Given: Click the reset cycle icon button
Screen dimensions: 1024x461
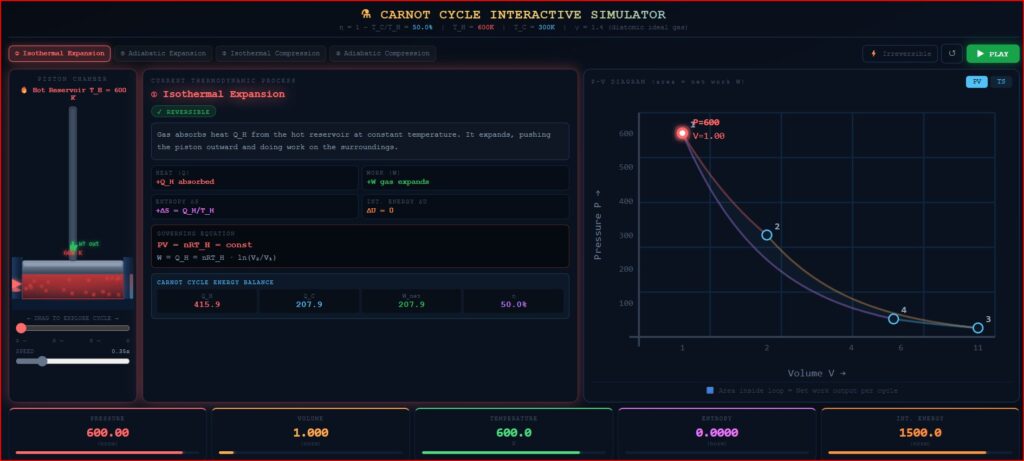Looking at the screenshot, I should pos(952,54).
